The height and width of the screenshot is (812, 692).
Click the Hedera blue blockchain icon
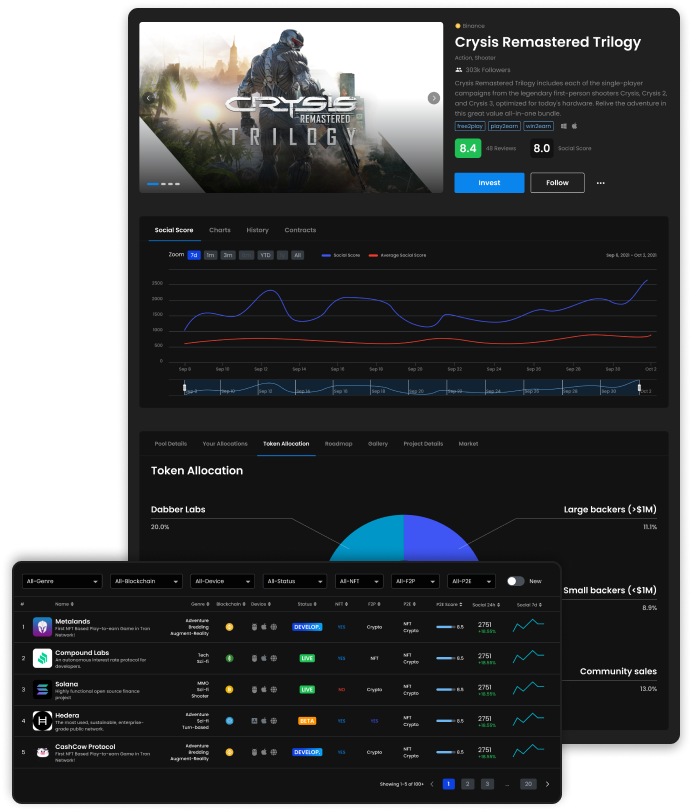[x=229, y=721]
